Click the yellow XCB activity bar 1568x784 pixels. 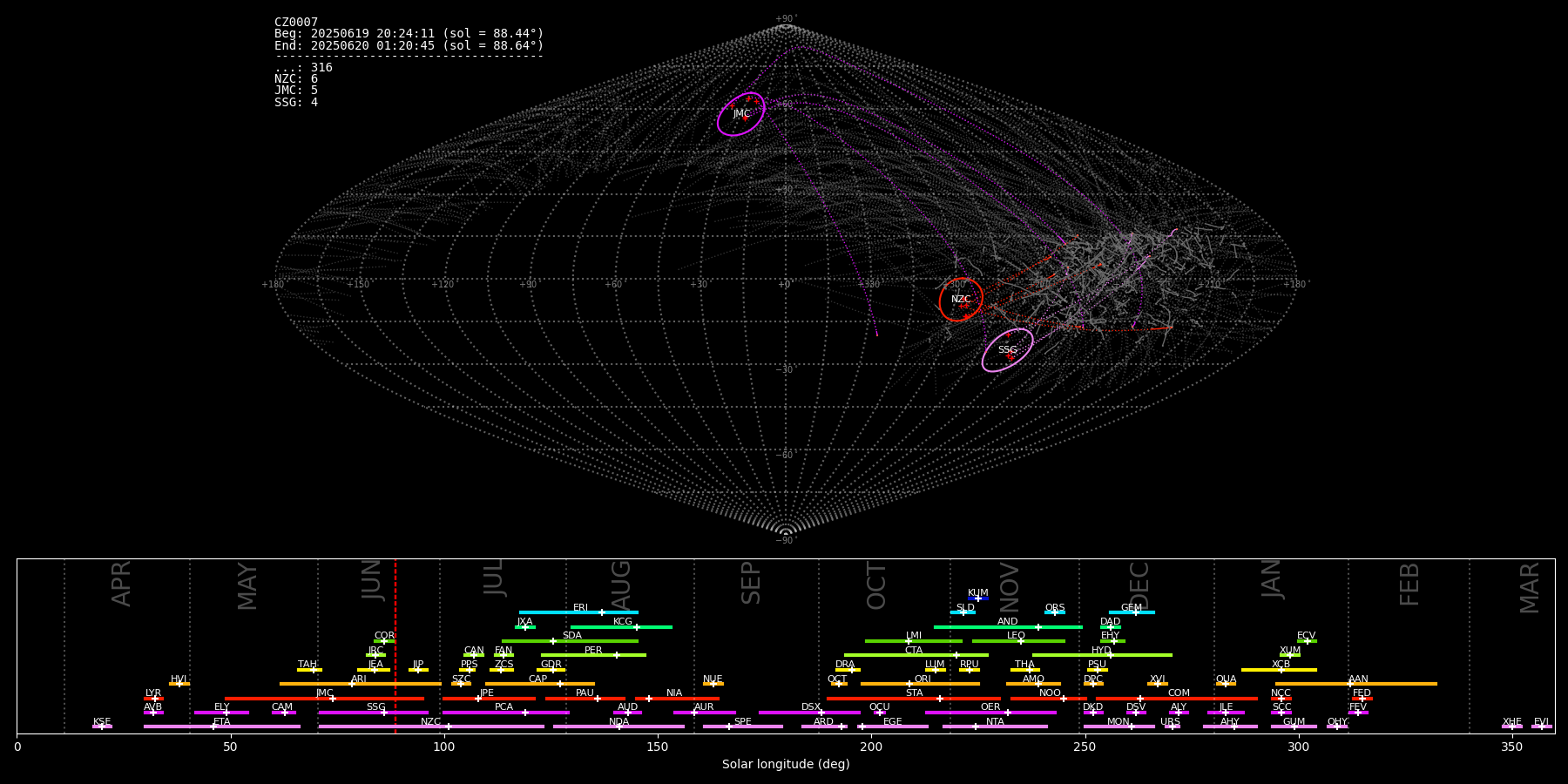(1279, 670)
